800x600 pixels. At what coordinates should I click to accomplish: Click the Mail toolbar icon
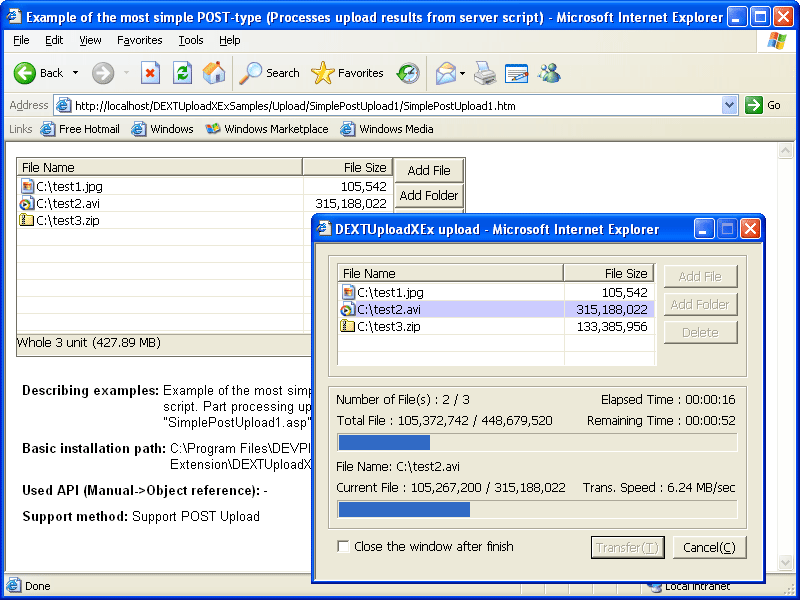(x=444, y=73)
